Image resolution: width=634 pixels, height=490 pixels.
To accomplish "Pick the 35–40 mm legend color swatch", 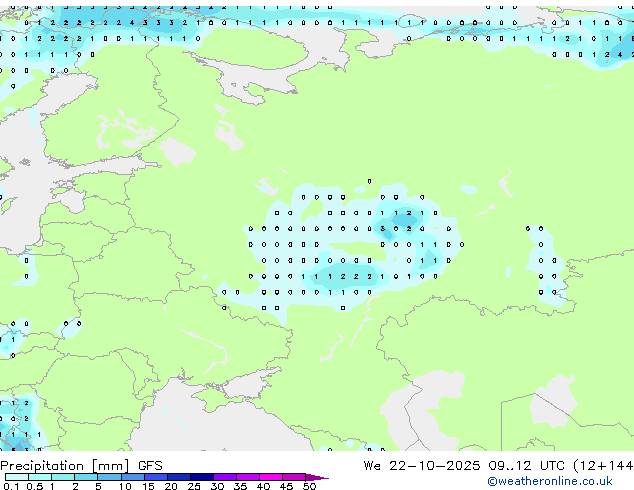I will coord(248,477).
